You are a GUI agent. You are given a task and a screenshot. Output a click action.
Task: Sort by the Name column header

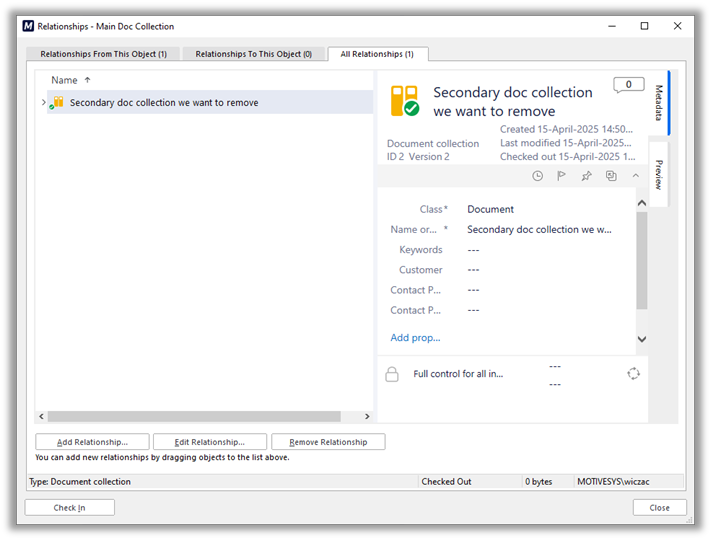64,80
